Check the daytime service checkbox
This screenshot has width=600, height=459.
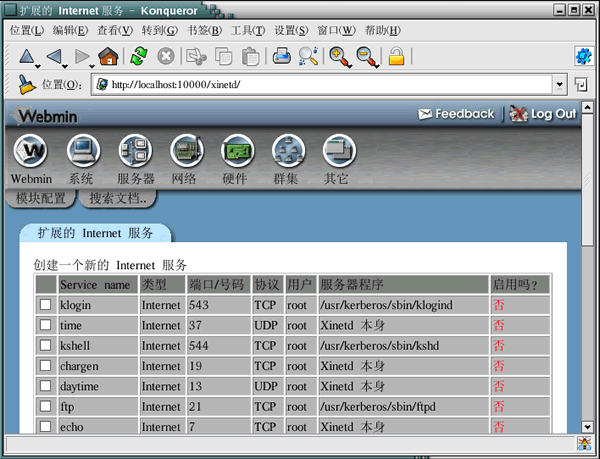coord(46,386)
